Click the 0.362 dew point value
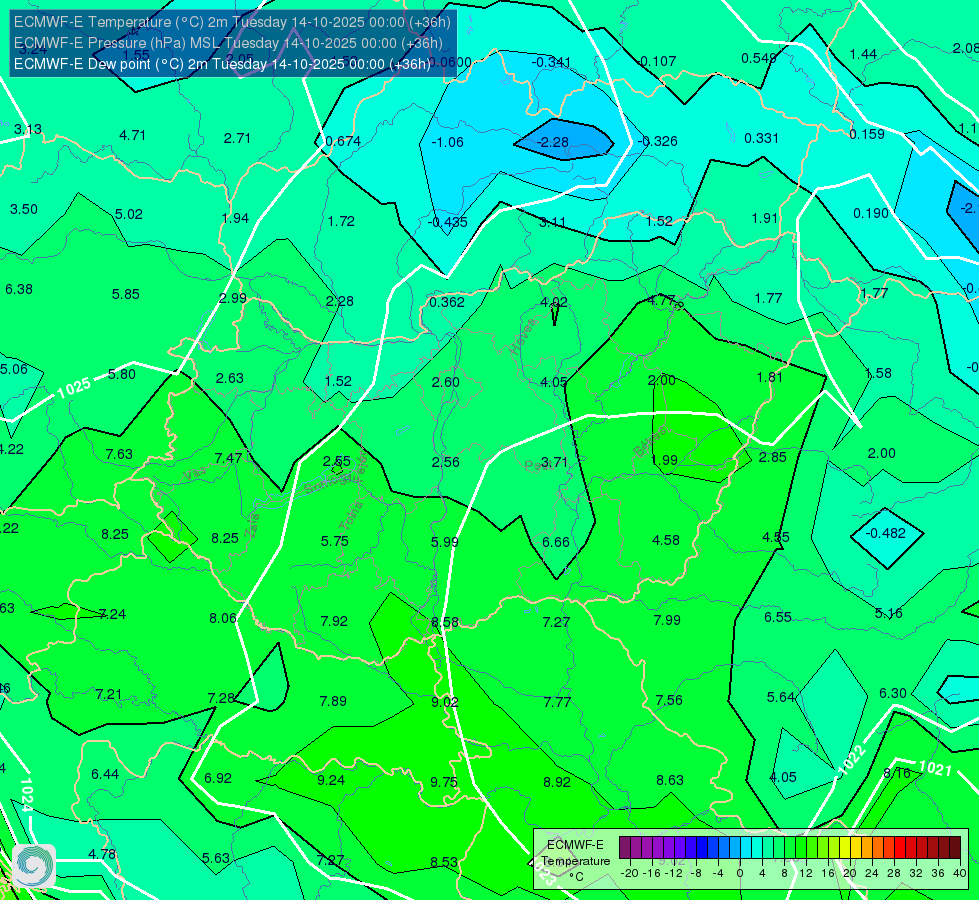This screenshot has width=979, height=900. [x=447, y=302]
